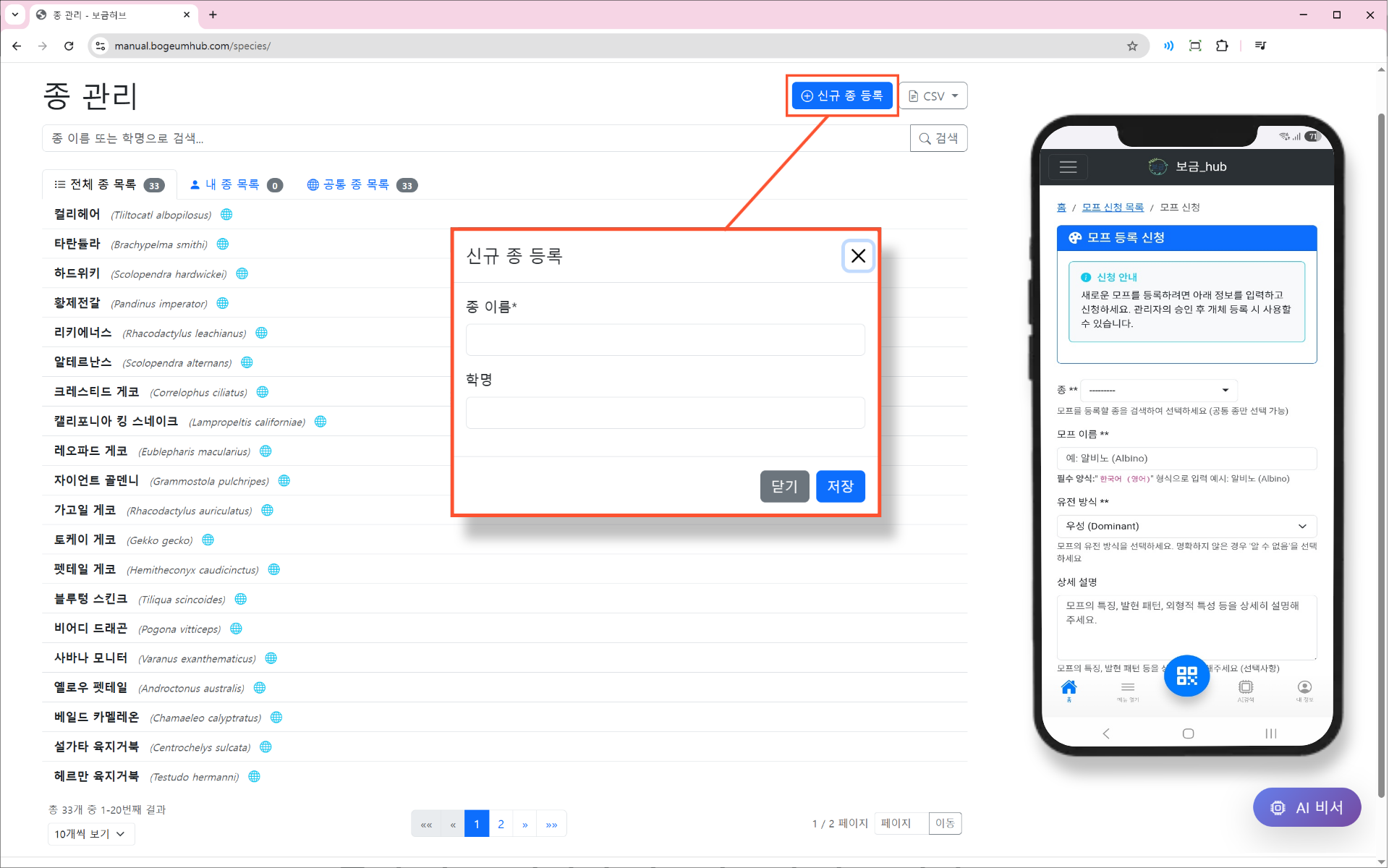Click the 저장 button in the dialog
Screen dimensions: 1389x868
[x=840, y=487]
